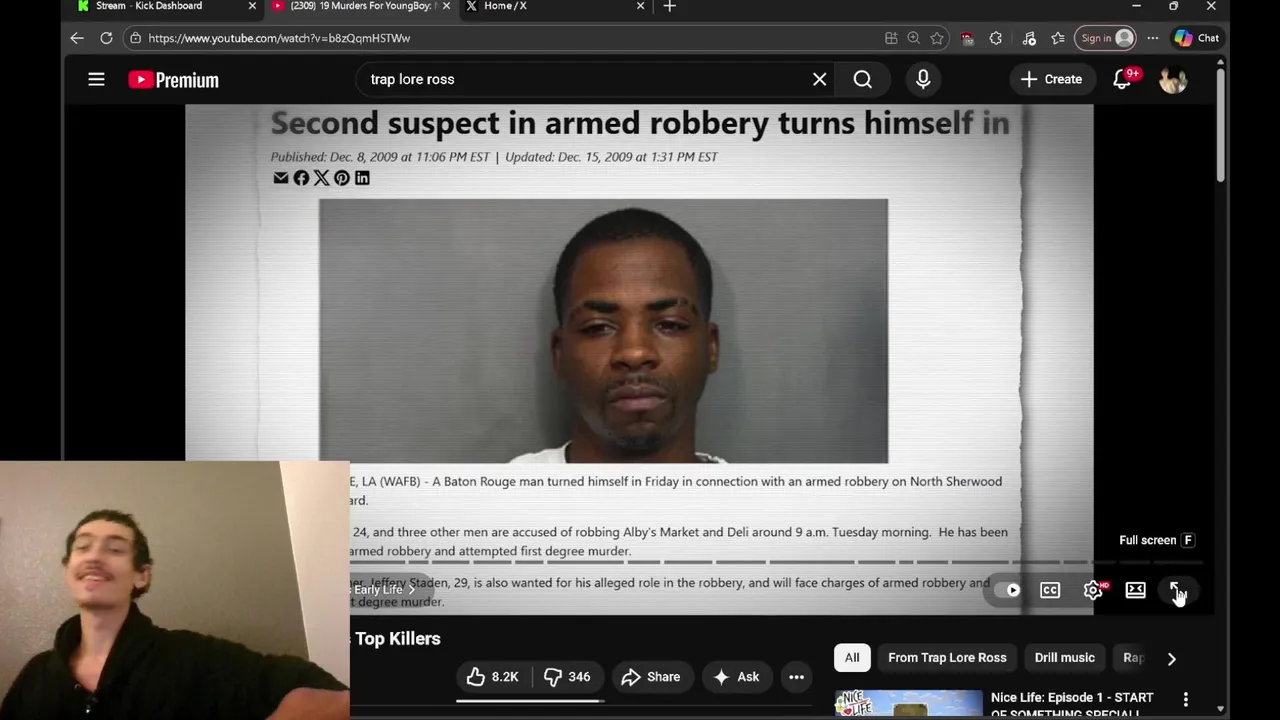Dislike the video (346)
1280x720 pixels.
[567, 677]
